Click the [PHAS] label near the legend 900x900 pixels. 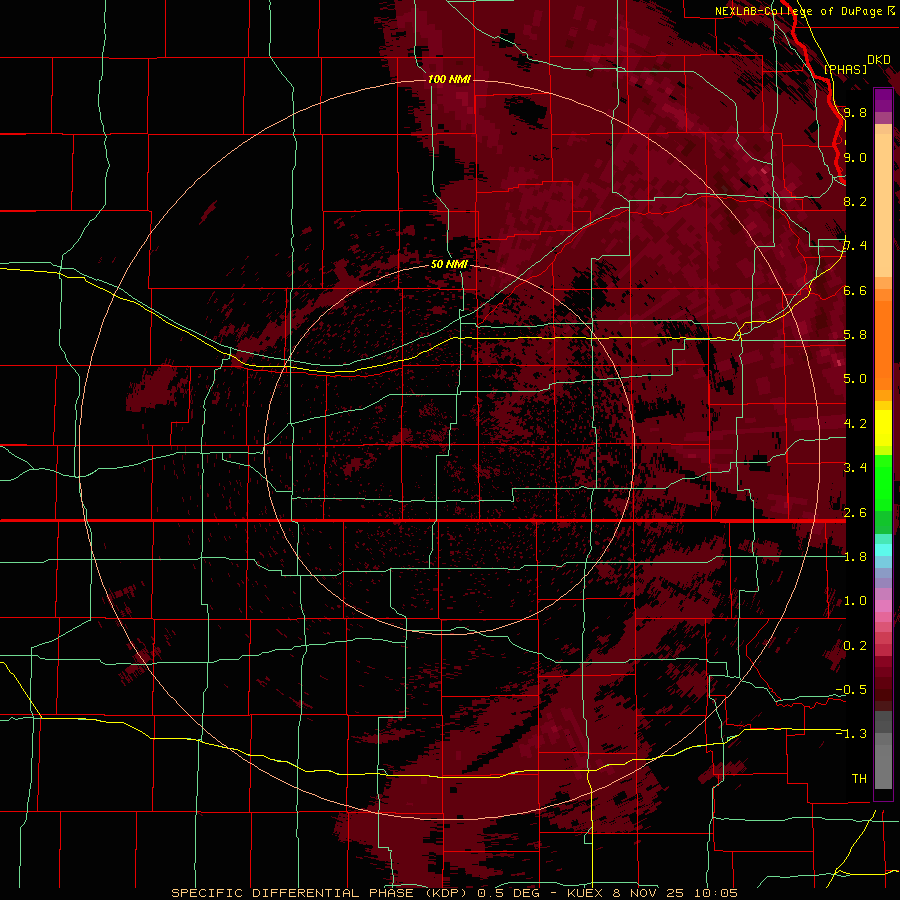pos(845,69)
